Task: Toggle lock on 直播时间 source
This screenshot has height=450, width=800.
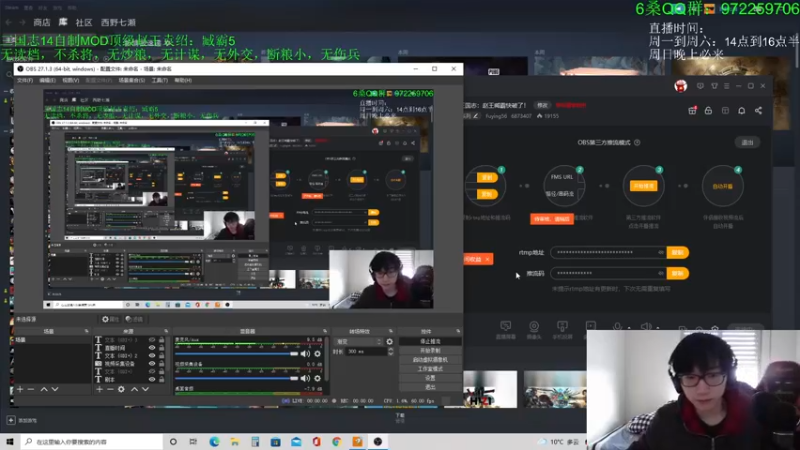Action: [x=162, y=347]
